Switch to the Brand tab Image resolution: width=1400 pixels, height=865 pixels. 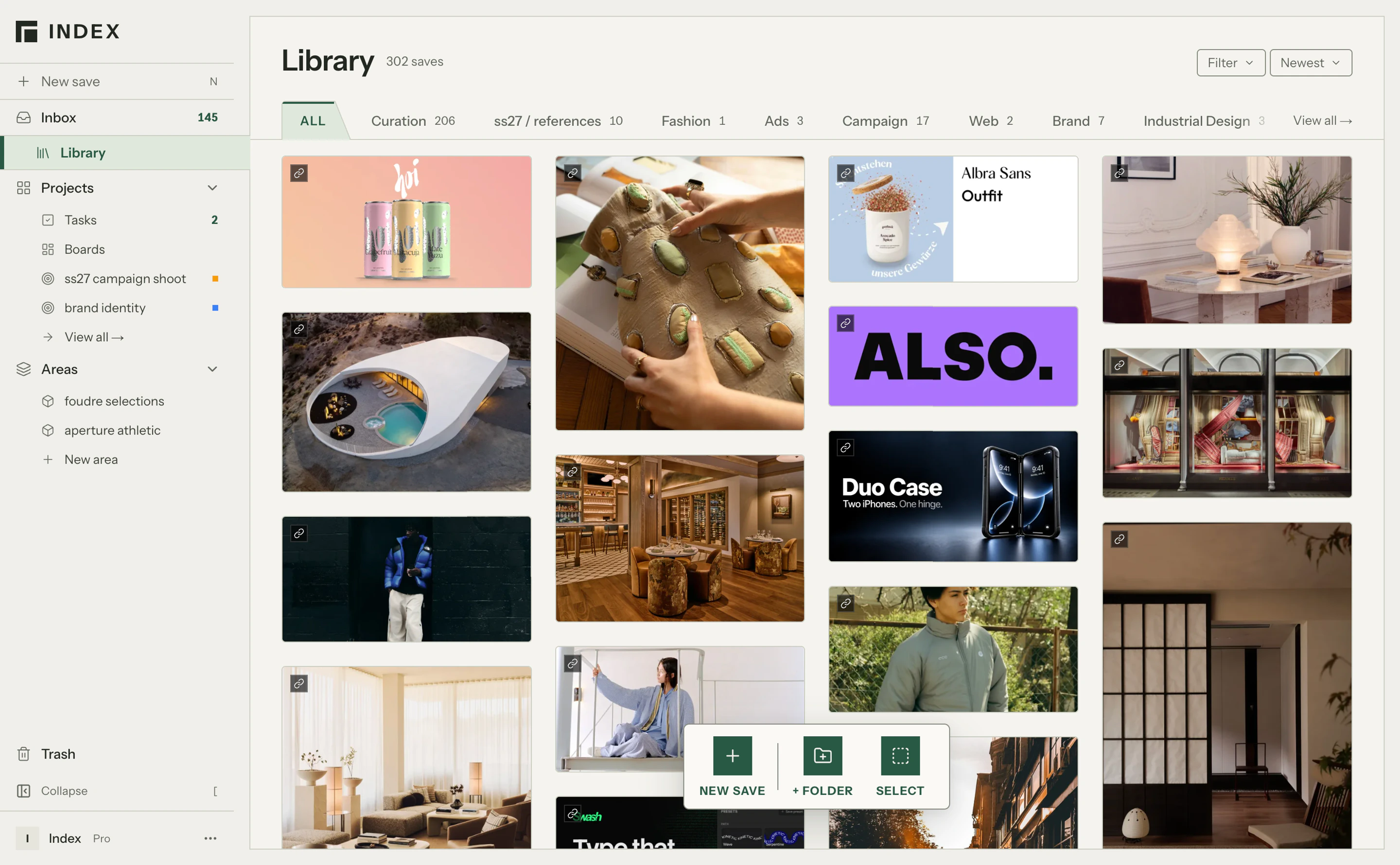point(1079,121)
